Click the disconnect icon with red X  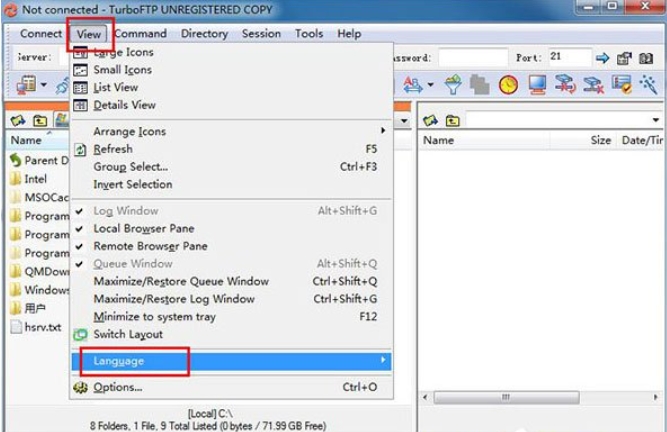pyautogui.click(x=593, y=85)
